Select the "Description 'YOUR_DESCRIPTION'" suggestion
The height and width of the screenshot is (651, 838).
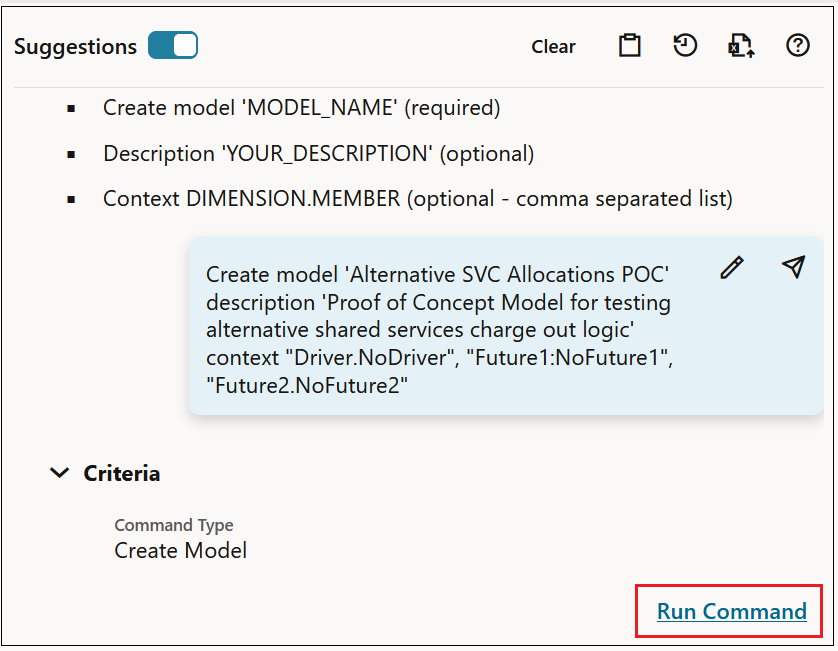click(318, 154)
